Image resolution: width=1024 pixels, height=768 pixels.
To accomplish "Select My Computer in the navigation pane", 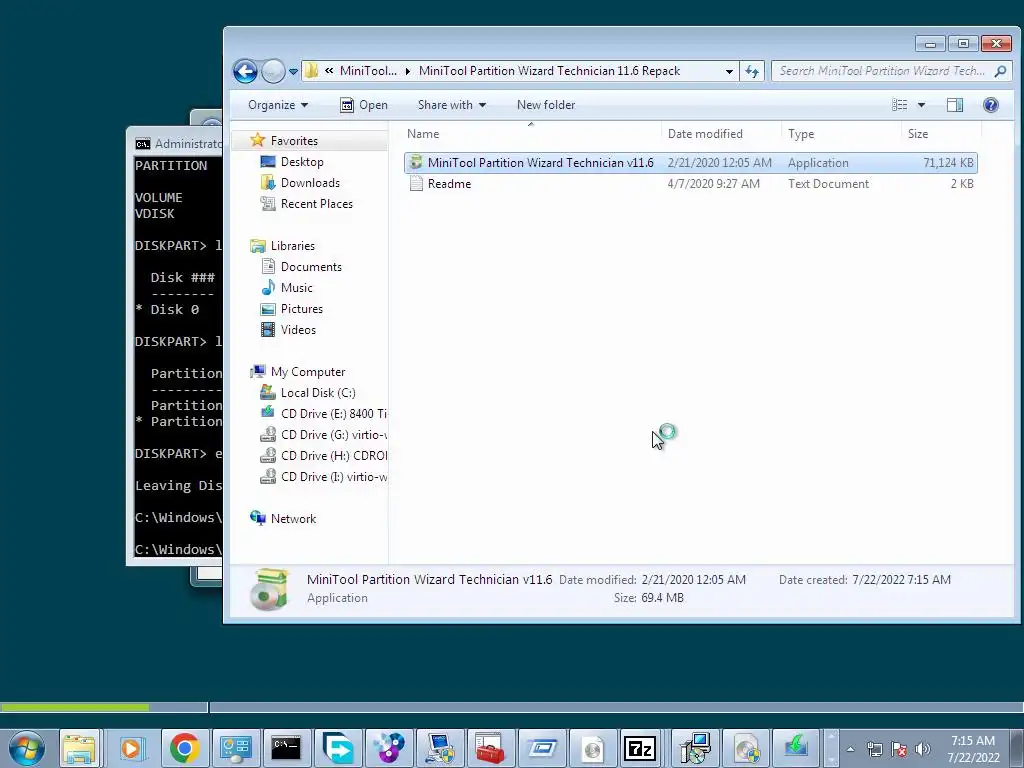I will tap(308, 372).
